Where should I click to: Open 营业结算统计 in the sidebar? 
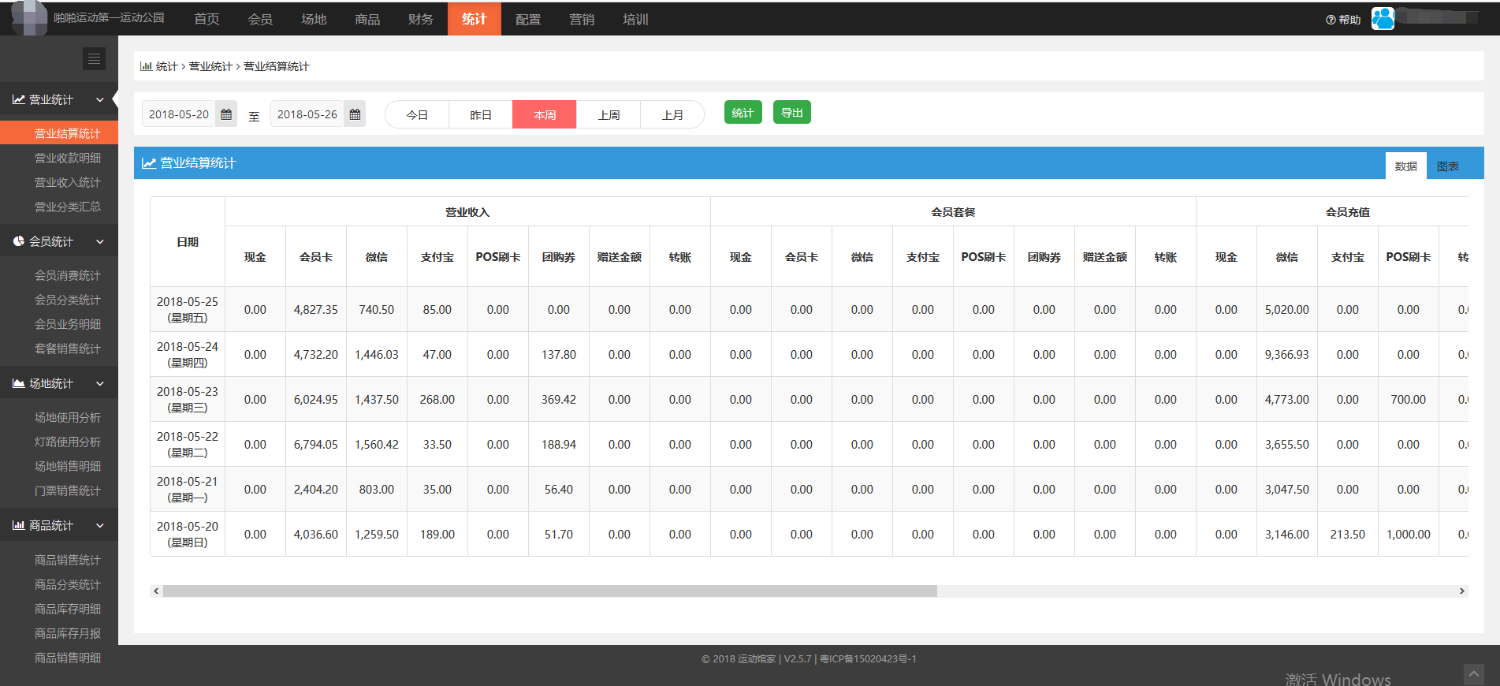pos(59,133)
